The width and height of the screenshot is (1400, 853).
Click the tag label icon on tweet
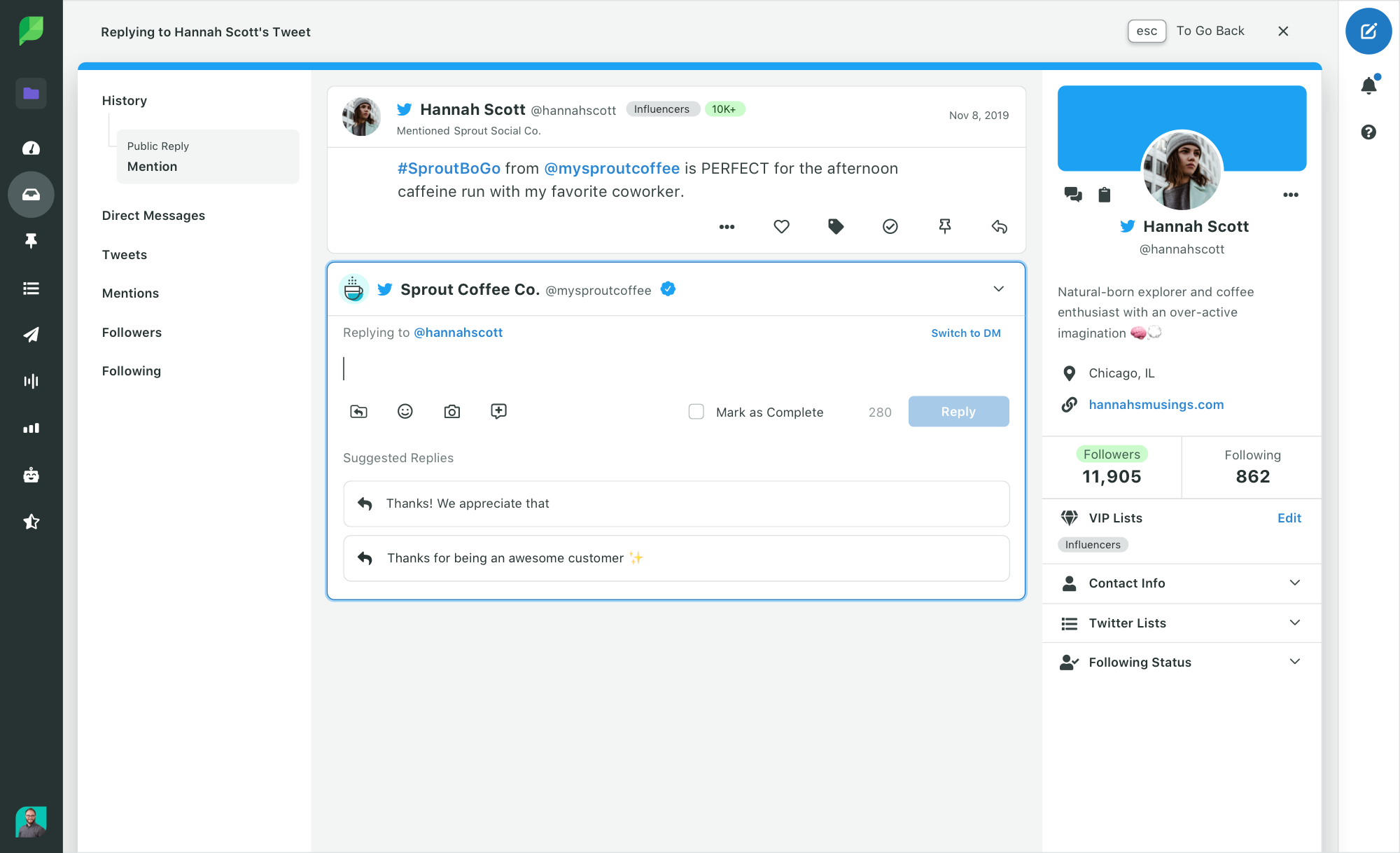click(x=835, y=226)
